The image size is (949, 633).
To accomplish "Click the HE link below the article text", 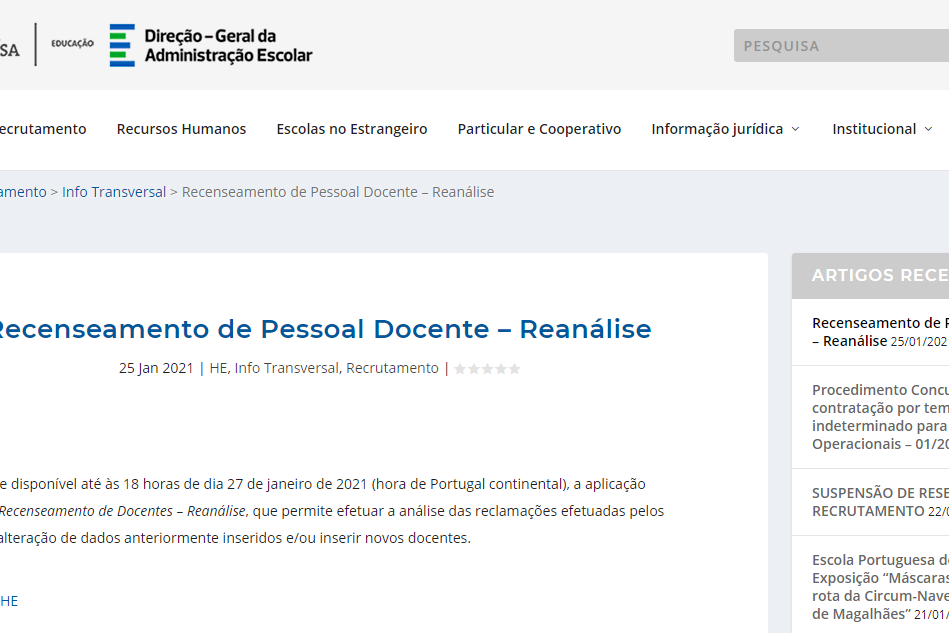I will [9, 601].
